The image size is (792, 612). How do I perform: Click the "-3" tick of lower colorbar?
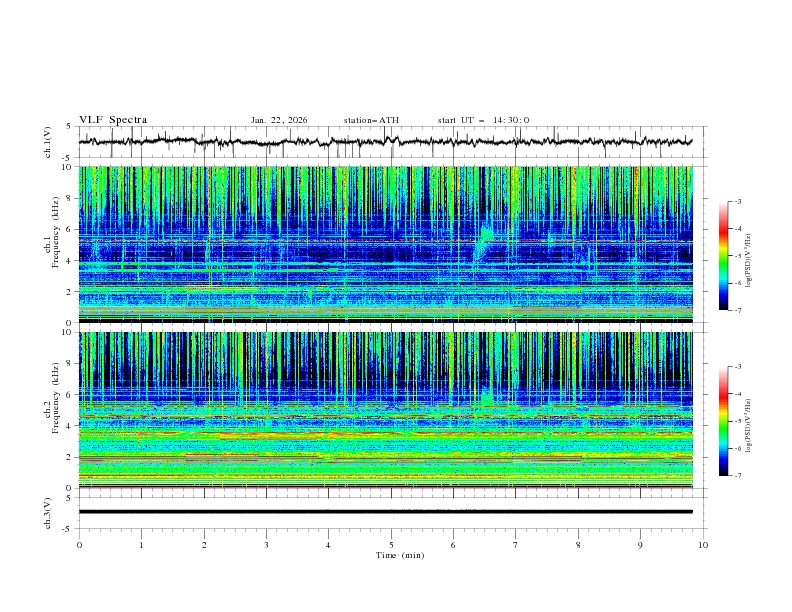tap(738, 367)
